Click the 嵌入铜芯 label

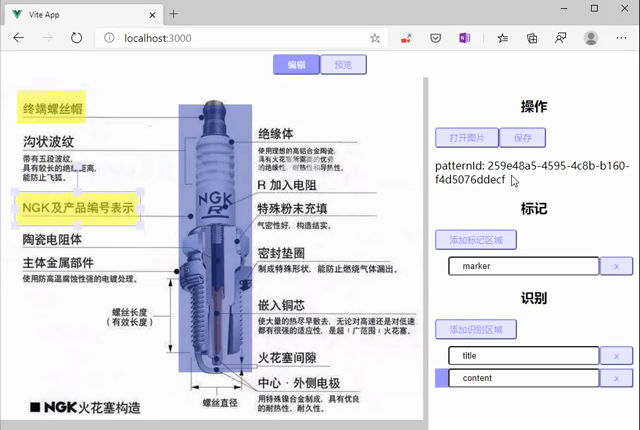(x=281, y=305)
